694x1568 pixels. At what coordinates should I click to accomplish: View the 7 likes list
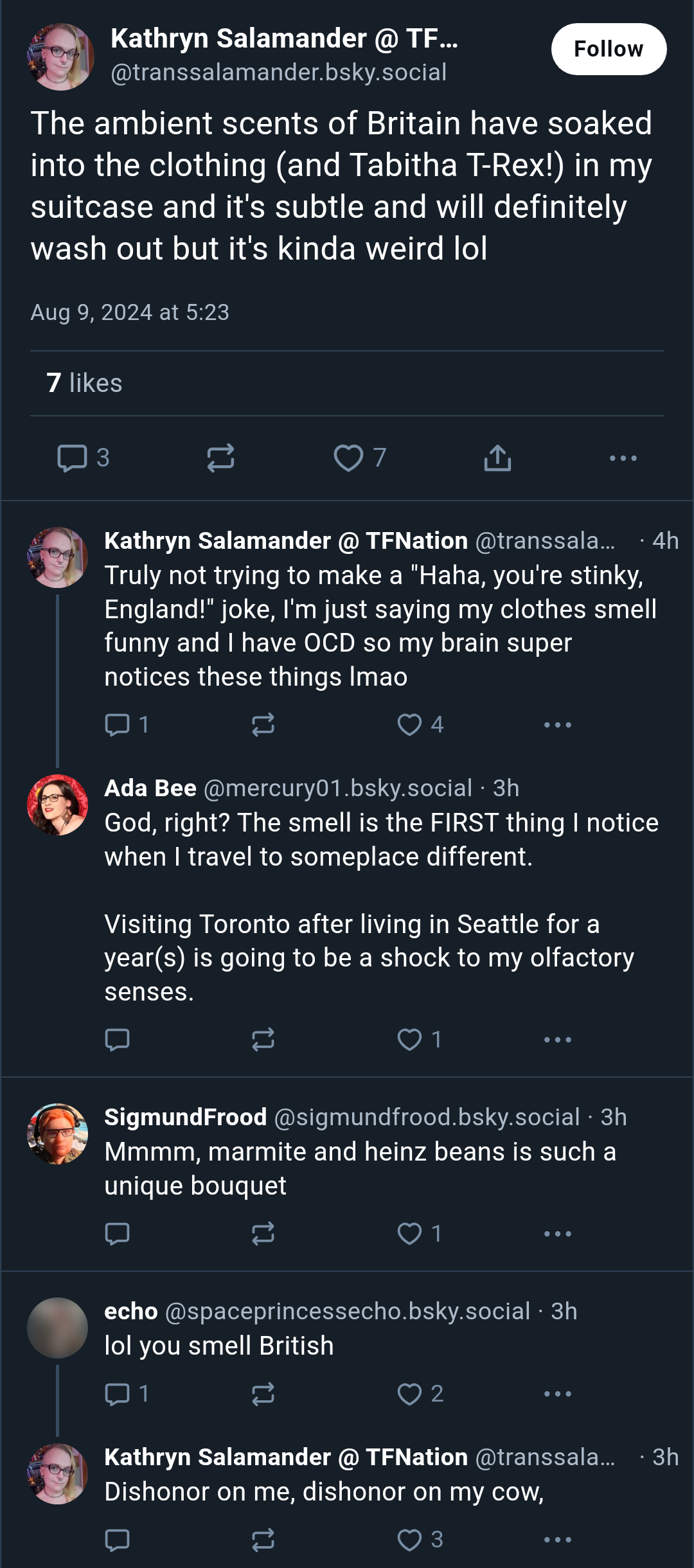pos(84,383)
